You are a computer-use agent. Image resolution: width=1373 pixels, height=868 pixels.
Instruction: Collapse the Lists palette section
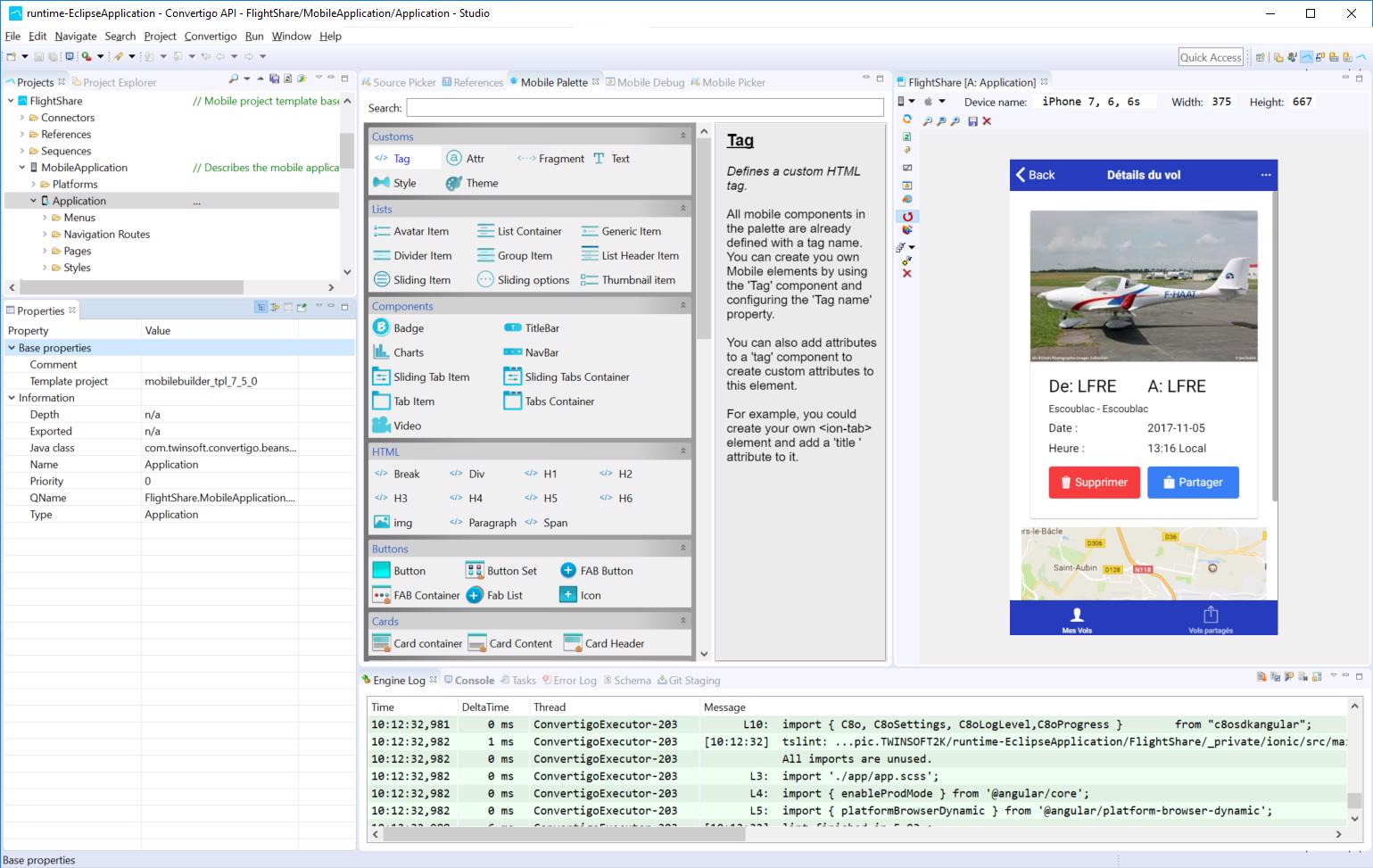(683, 209)
